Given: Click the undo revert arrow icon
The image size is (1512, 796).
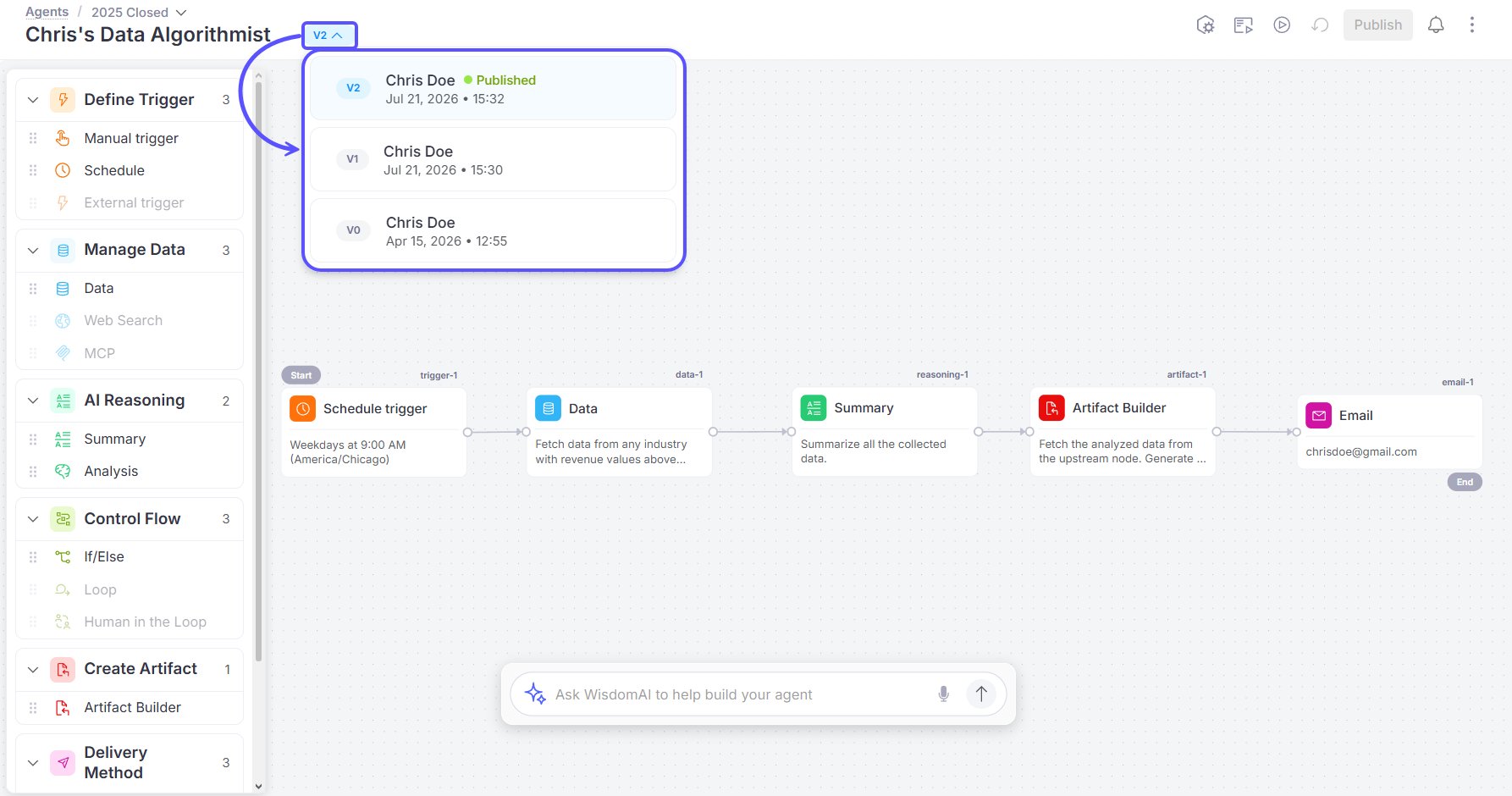Looking at the screenshot, I should [1320, 25].
